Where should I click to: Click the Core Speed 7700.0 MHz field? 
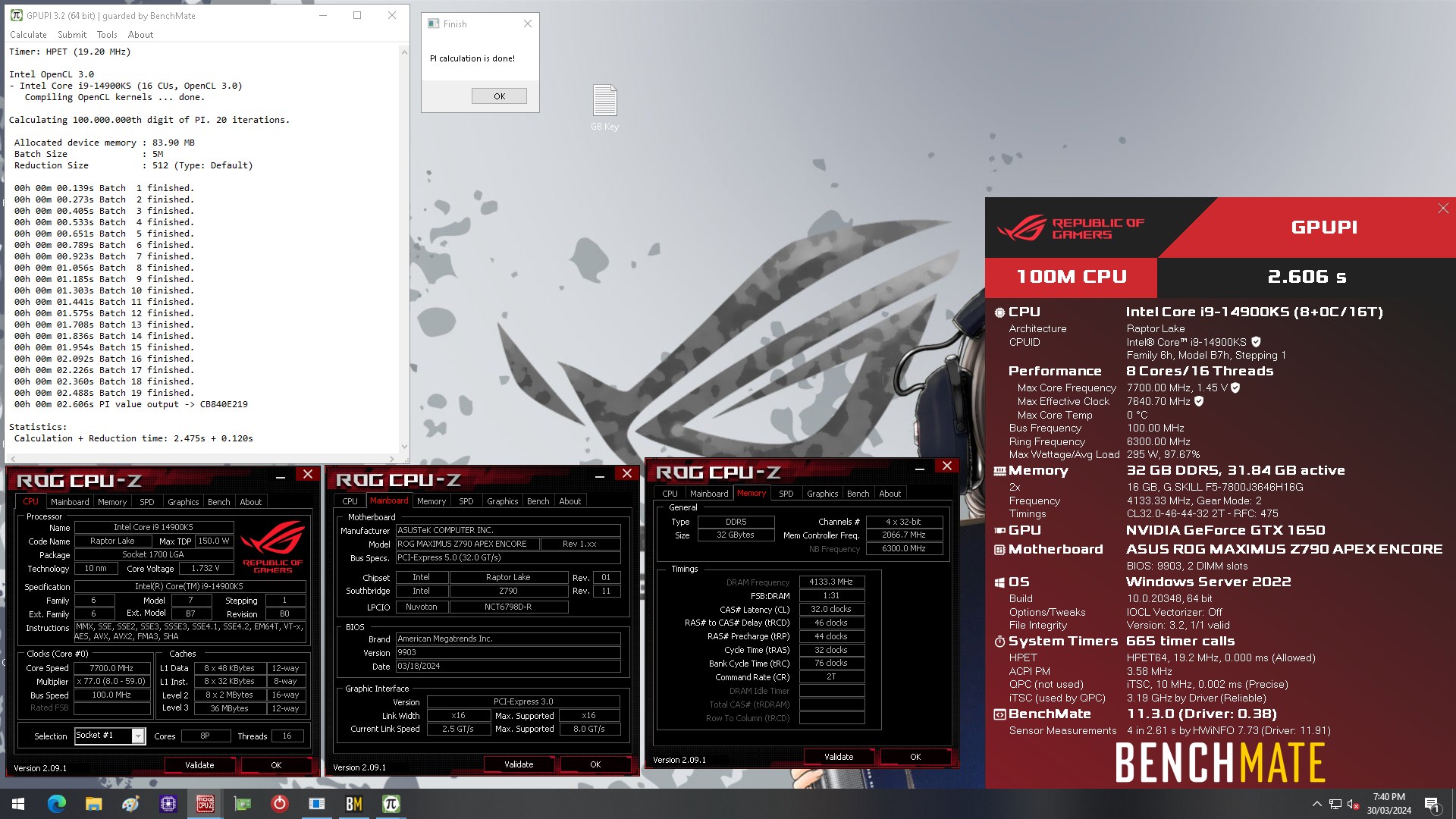click(111, 668)
